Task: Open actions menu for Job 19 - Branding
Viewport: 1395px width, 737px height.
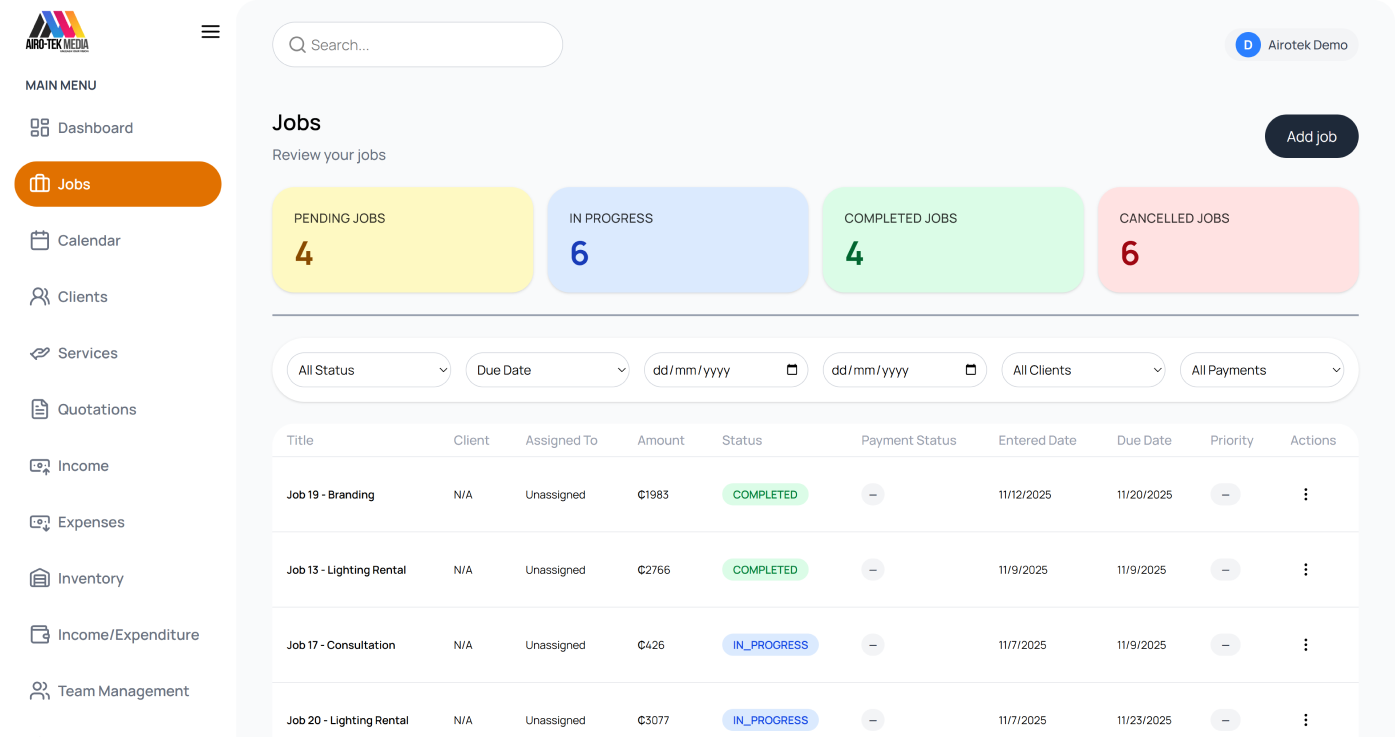Action: [x=1305, y=494]
